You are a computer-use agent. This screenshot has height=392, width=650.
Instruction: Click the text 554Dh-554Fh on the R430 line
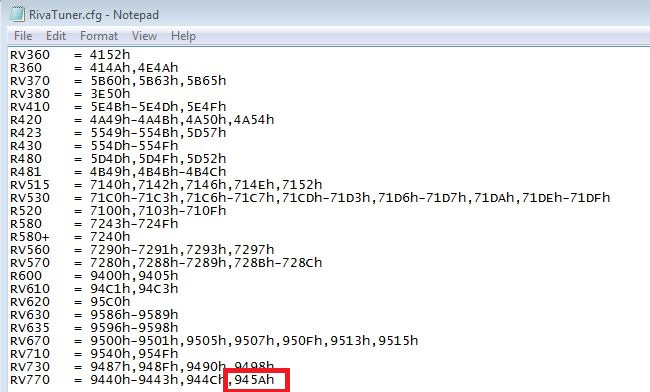coord(134,146)
